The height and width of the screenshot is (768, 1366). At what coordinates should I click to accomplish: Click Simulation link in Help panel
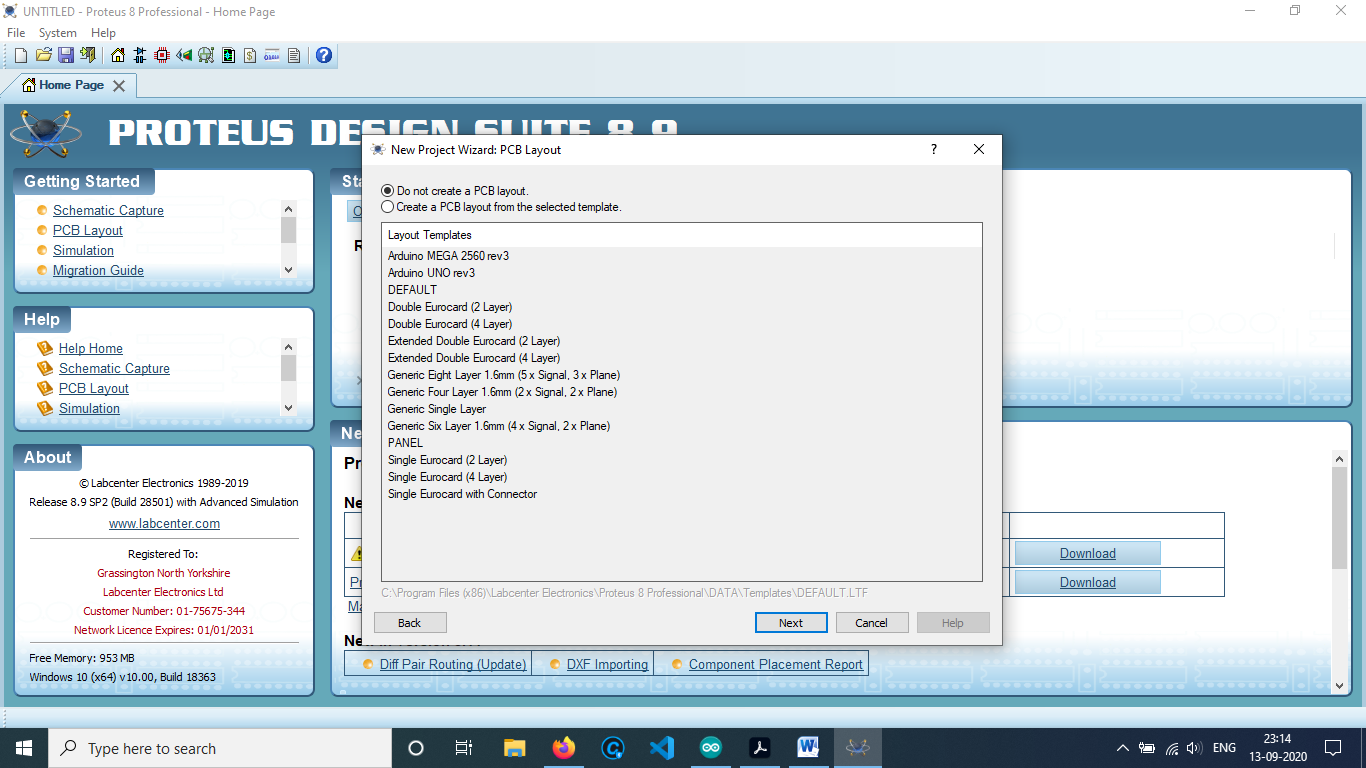click(89, 408)
